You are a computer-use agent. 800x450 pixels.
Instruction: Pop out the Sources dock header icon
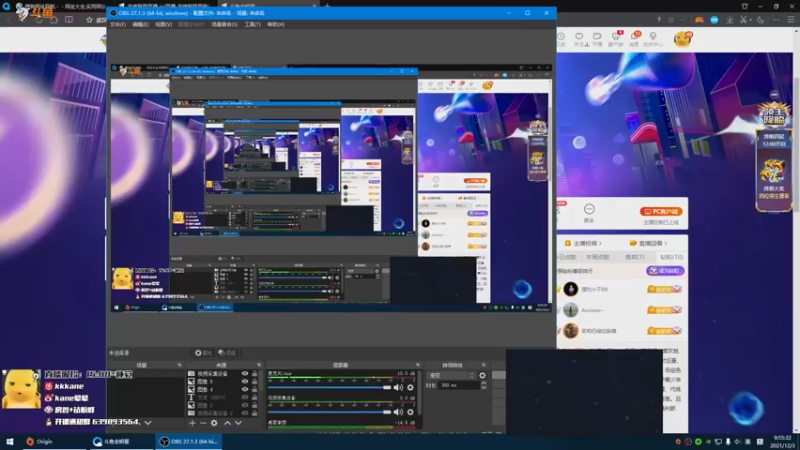click(259, 365)
